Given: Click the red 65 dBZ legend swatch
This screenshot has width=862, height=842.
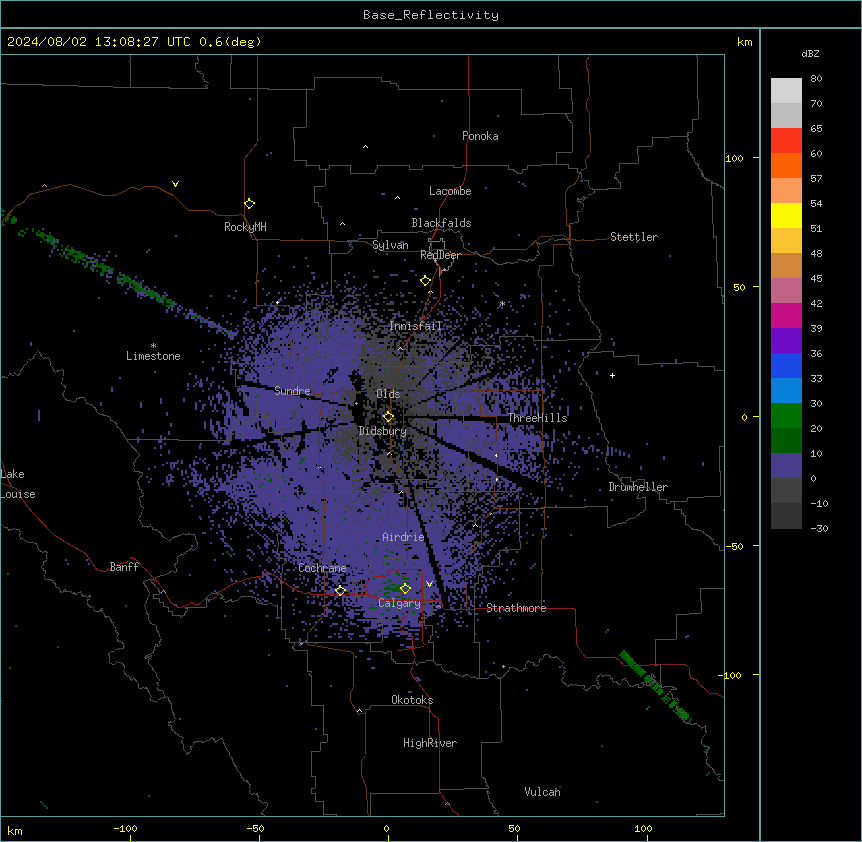Looking at the screenshot, I should click(x=786, y=141).
